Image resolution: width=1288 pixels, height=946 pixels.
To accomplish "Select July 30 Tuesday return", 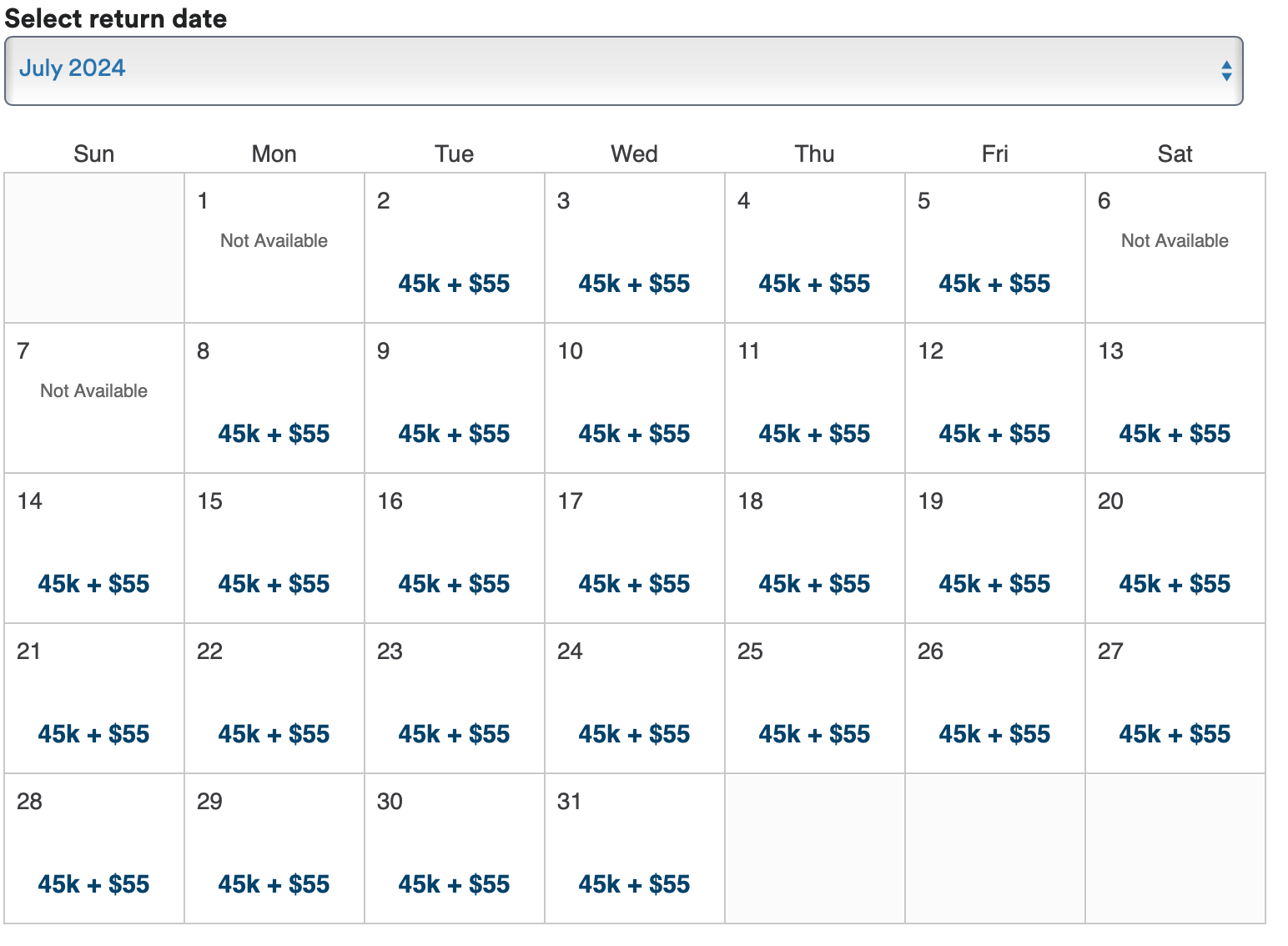I will point(454,884).
